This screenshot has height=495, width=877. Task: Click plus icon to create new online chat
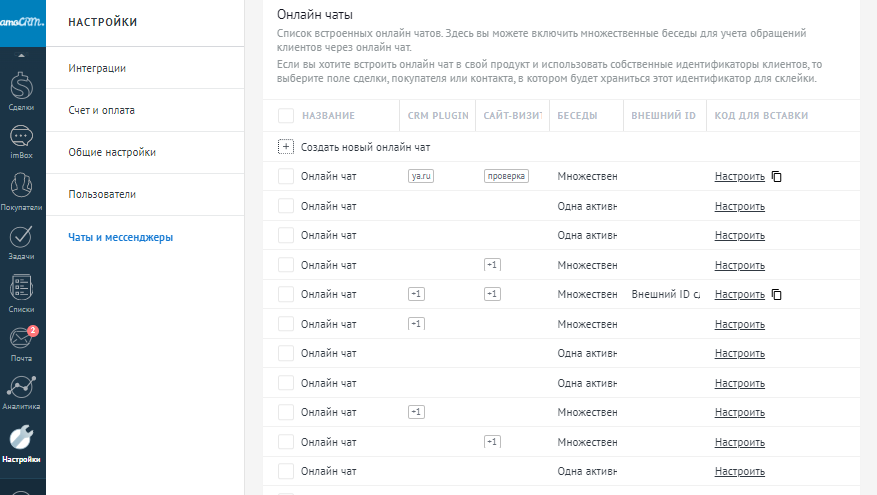[x=286, y=147]
